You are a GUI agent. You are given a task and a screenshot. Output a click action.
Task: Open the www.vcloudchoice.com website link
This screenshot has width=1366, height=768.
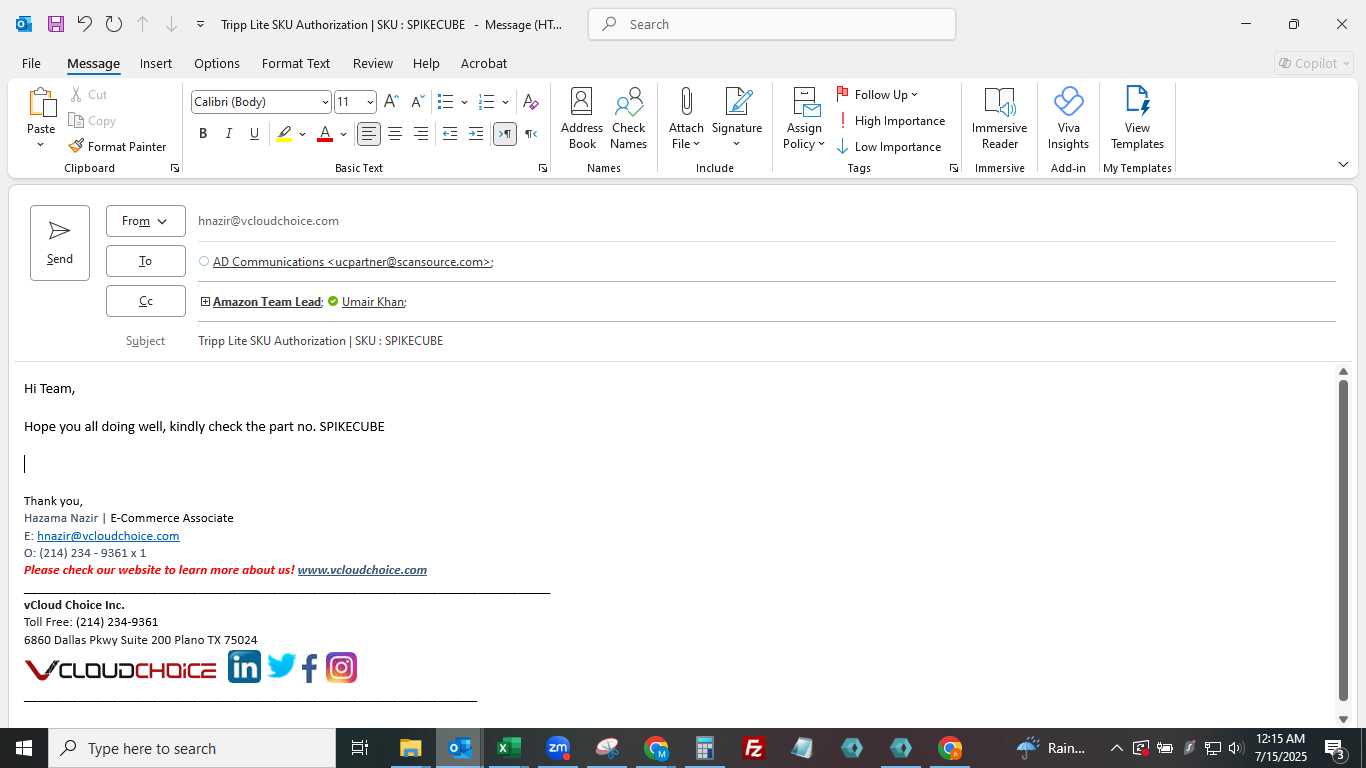(362, 570)
